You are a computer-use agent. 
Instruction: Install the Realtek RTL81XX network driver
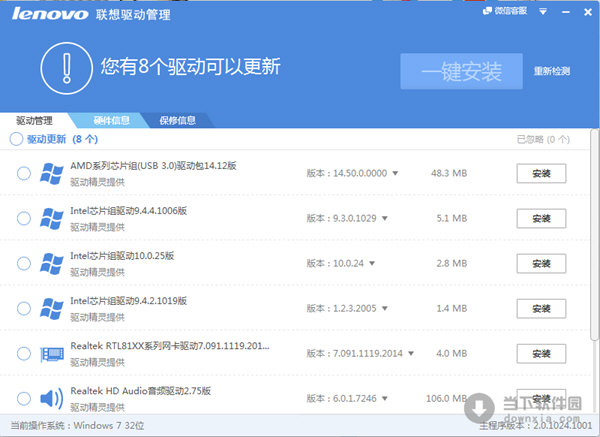click(x=541, y=354)
